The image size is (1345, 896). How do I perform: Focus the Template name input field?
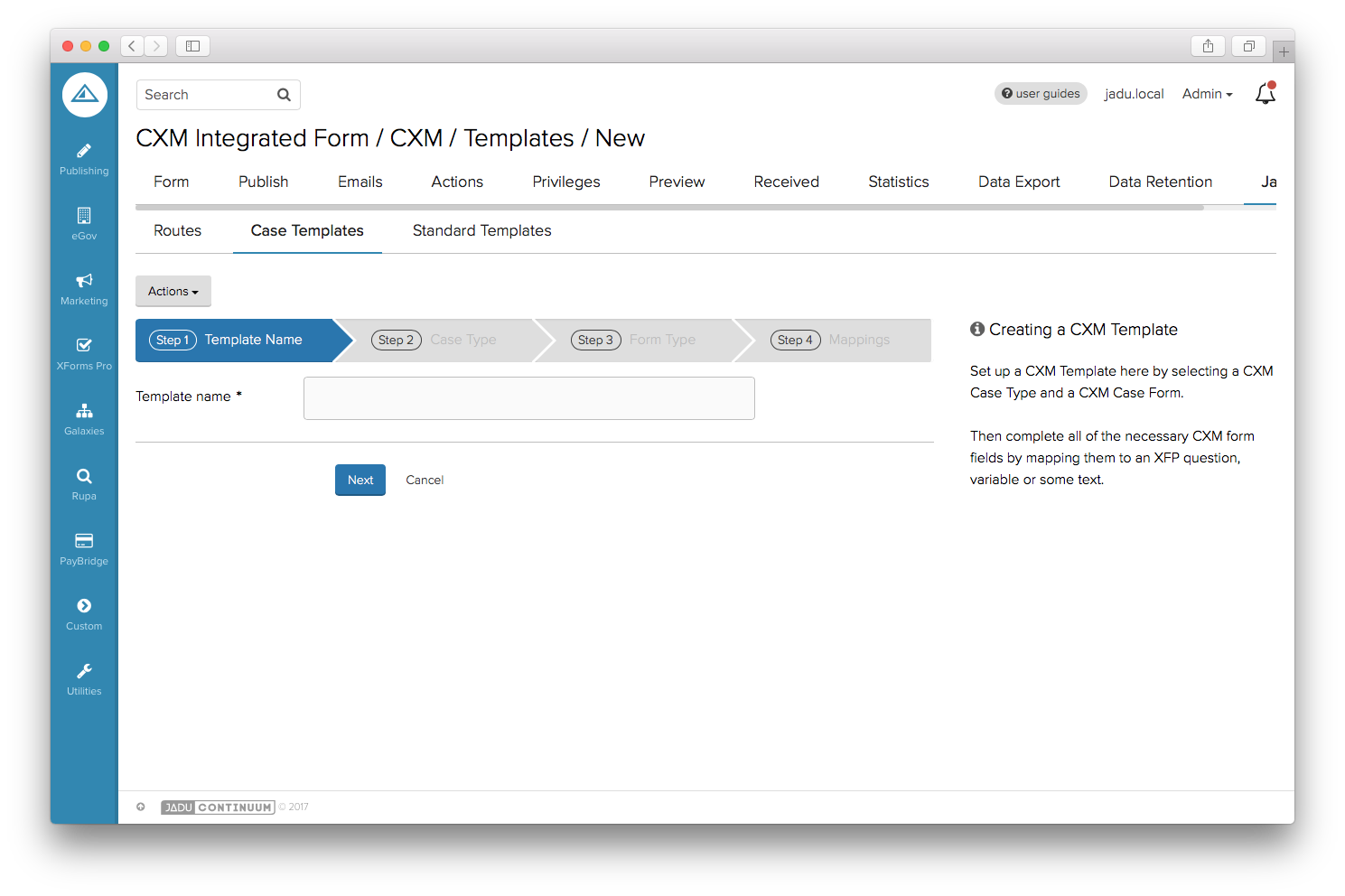coord(528,398)
